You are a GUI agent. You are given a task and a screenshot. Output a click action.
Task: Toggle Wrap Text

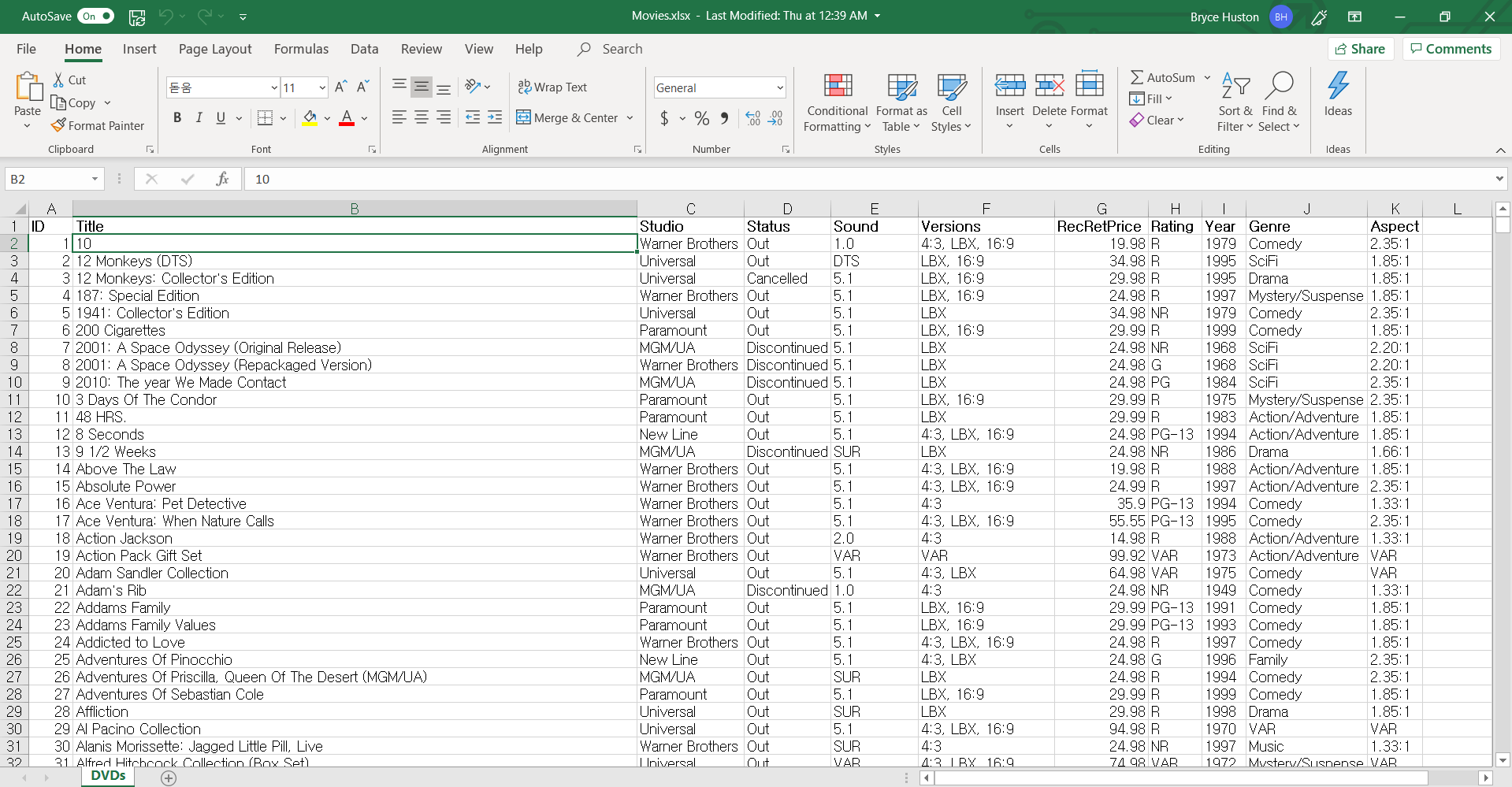tap(552, 87)
